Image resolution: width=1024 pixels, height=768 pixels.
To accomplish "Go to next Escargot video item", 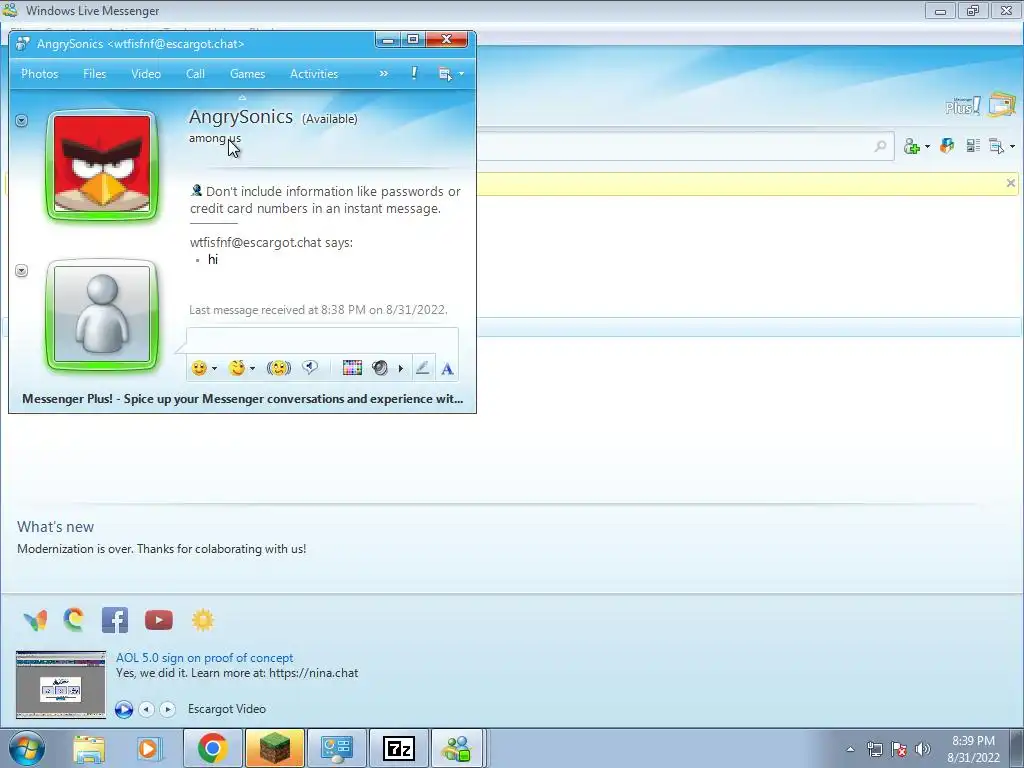I will point(168,709).
